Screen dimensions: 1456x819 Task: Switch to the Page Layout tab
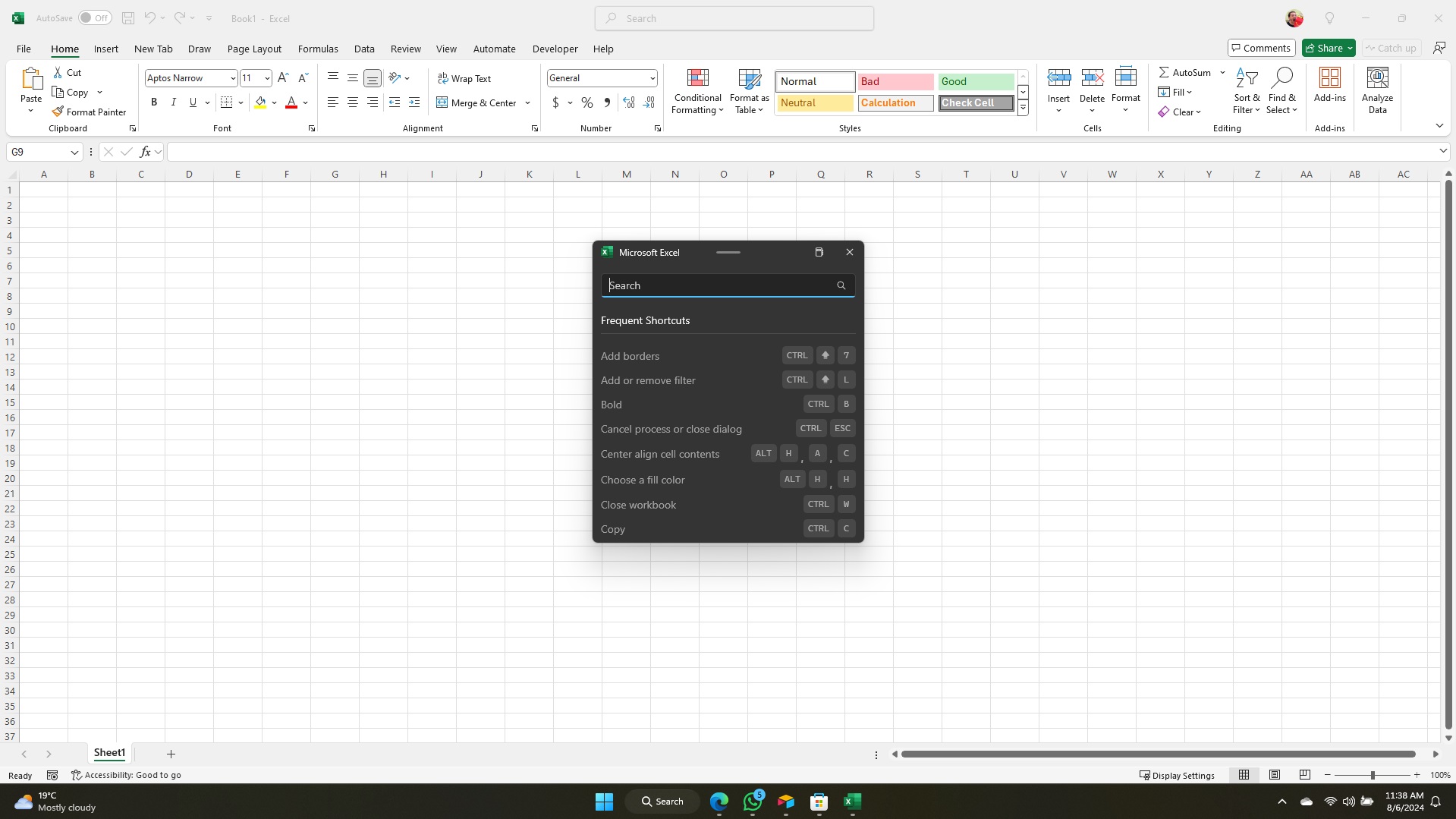tap(254, 49)
